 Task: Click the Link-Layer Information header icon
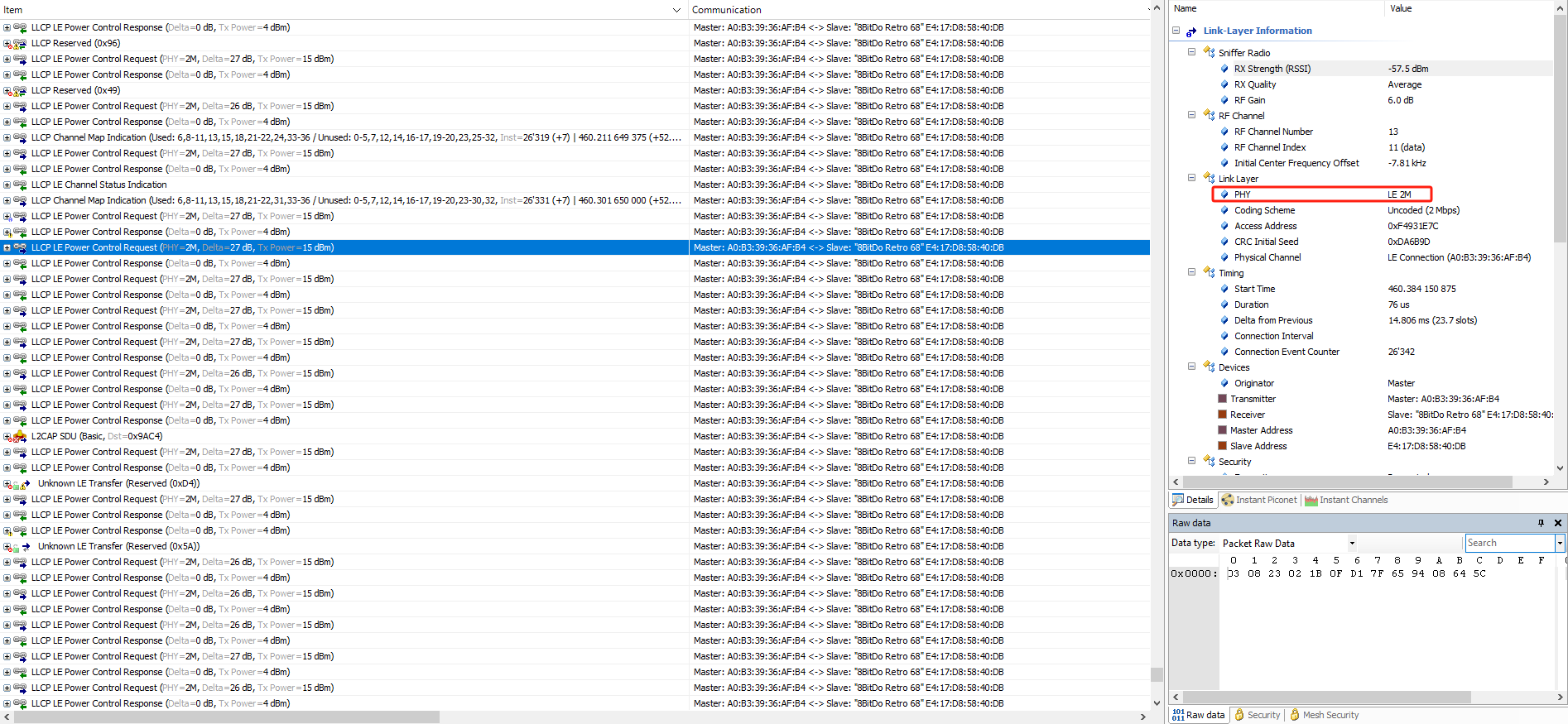[x=1191, y=31]
